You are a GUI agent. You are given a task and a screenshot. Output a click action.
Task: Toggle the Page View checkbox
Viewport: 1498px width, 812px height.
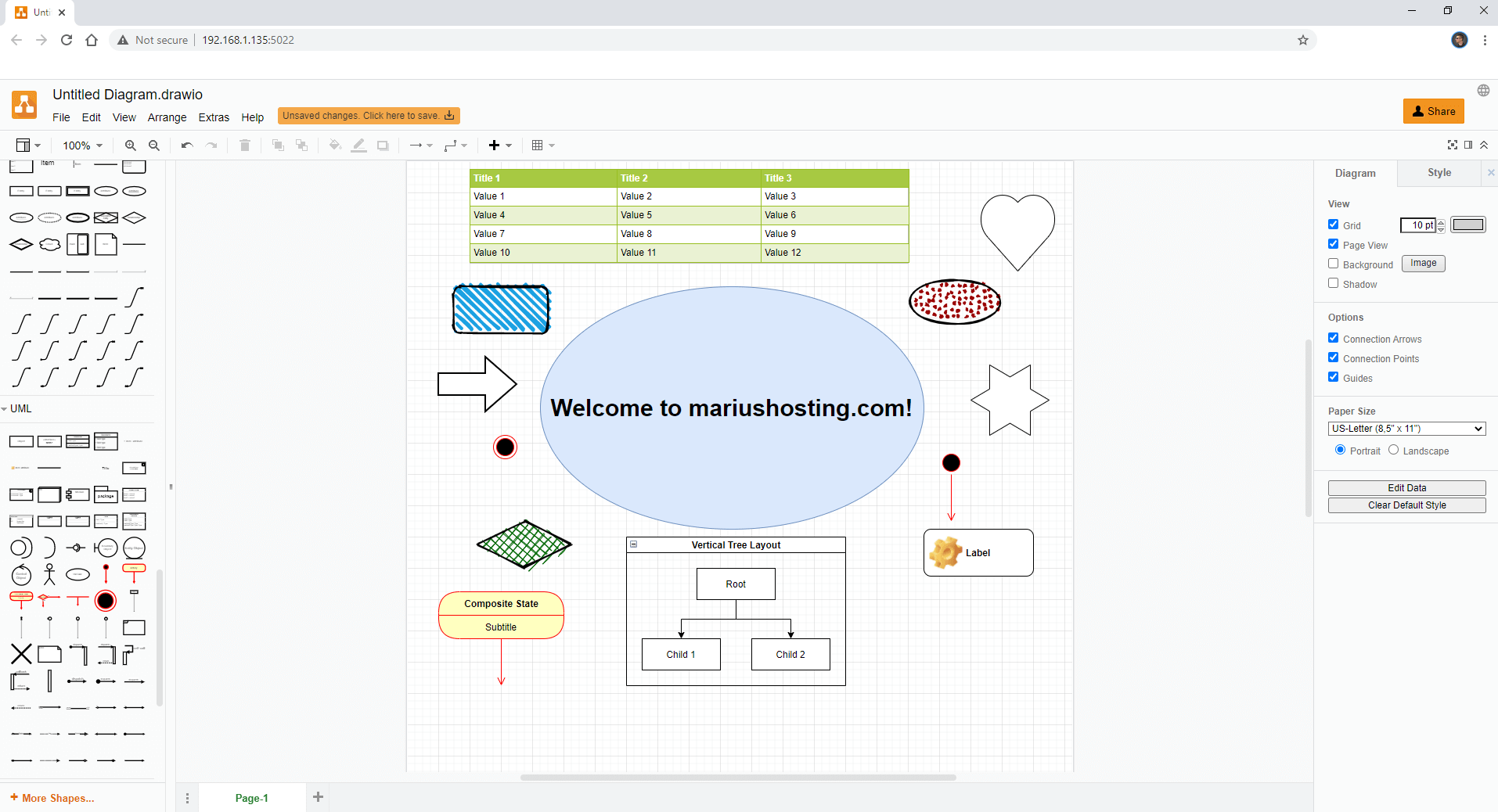pyautogui.click(x=1334, y=244)
